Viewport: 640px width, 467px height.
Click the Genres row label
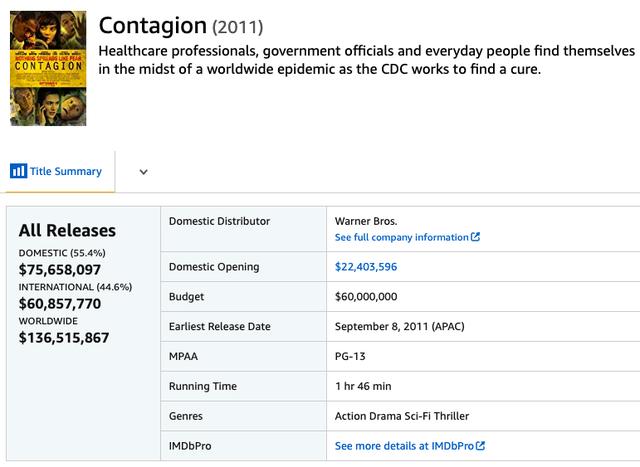coord(186,416)
